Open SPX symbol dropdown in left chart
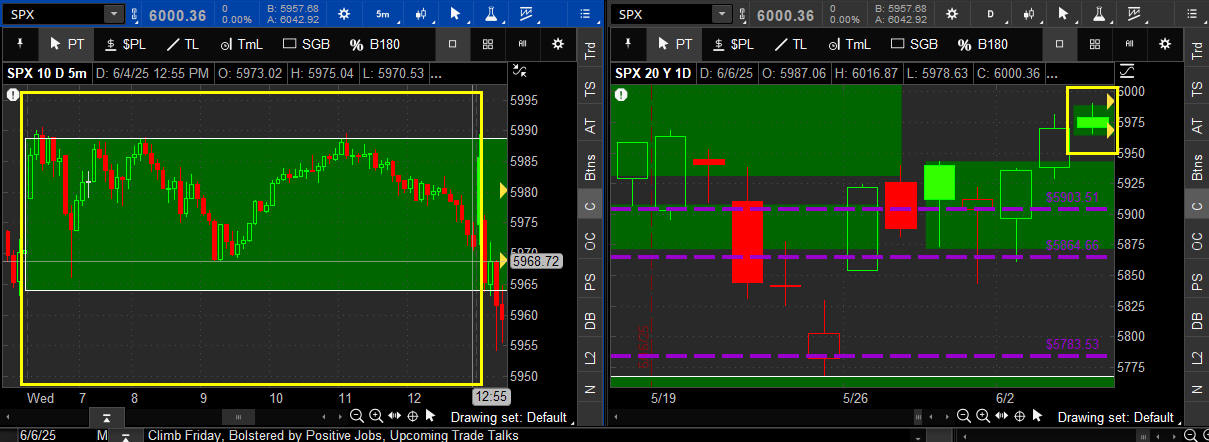1209x442 pixels. (113, 14)
